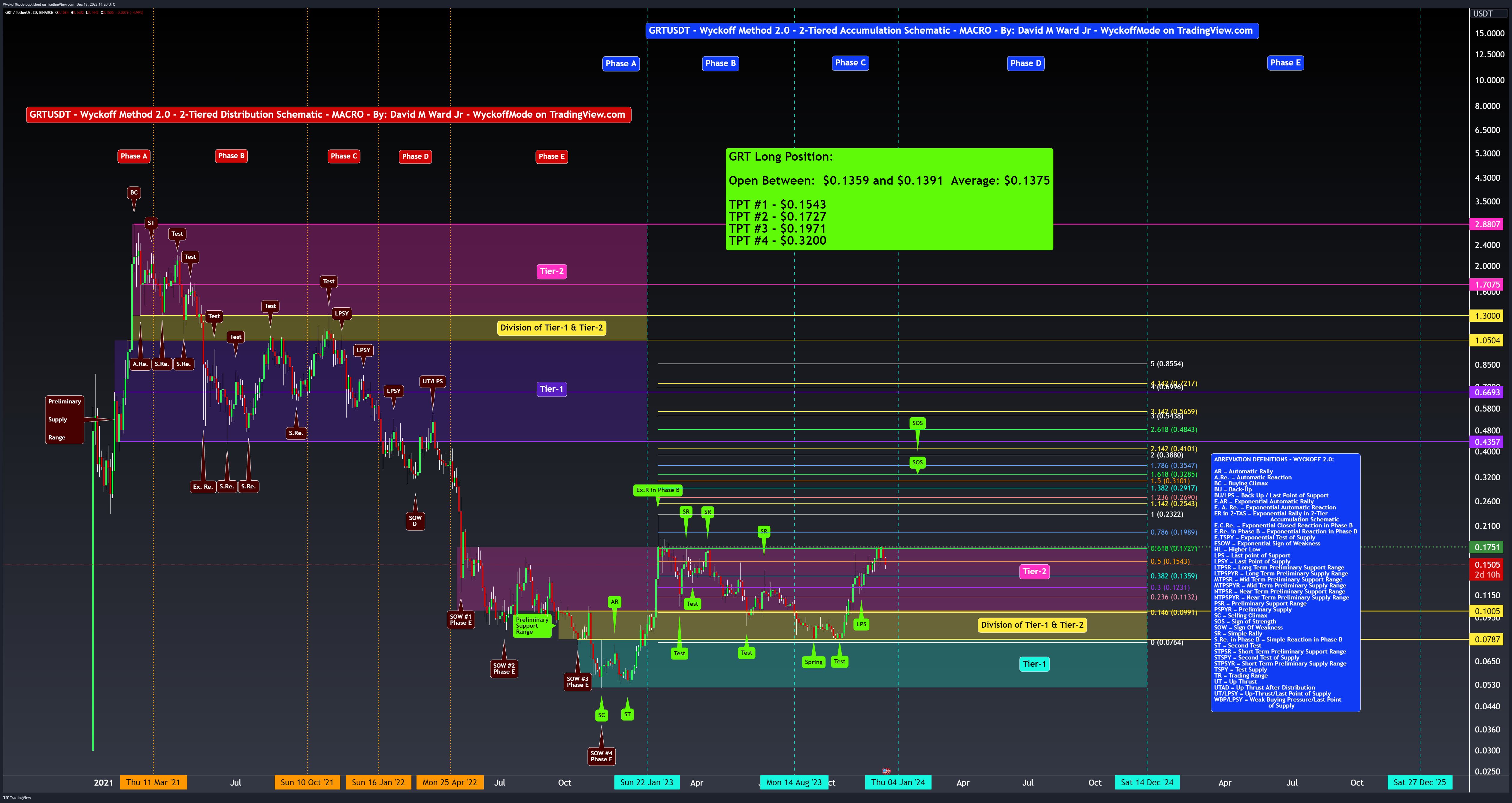Click the red Phase E label
This screenshot has height=803, width=1512.
click(552, 157)
